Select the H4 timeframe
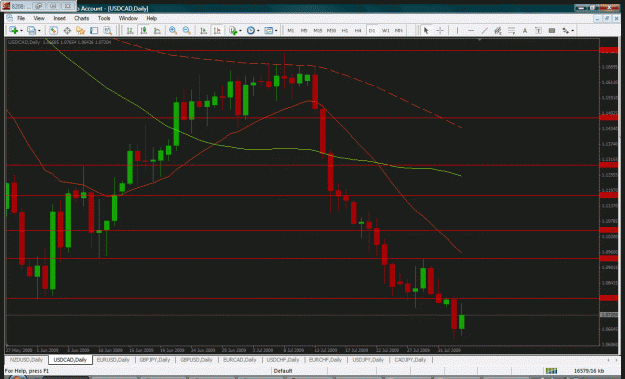This screenshot has width=625, height=379. click(x=358, y=31)
